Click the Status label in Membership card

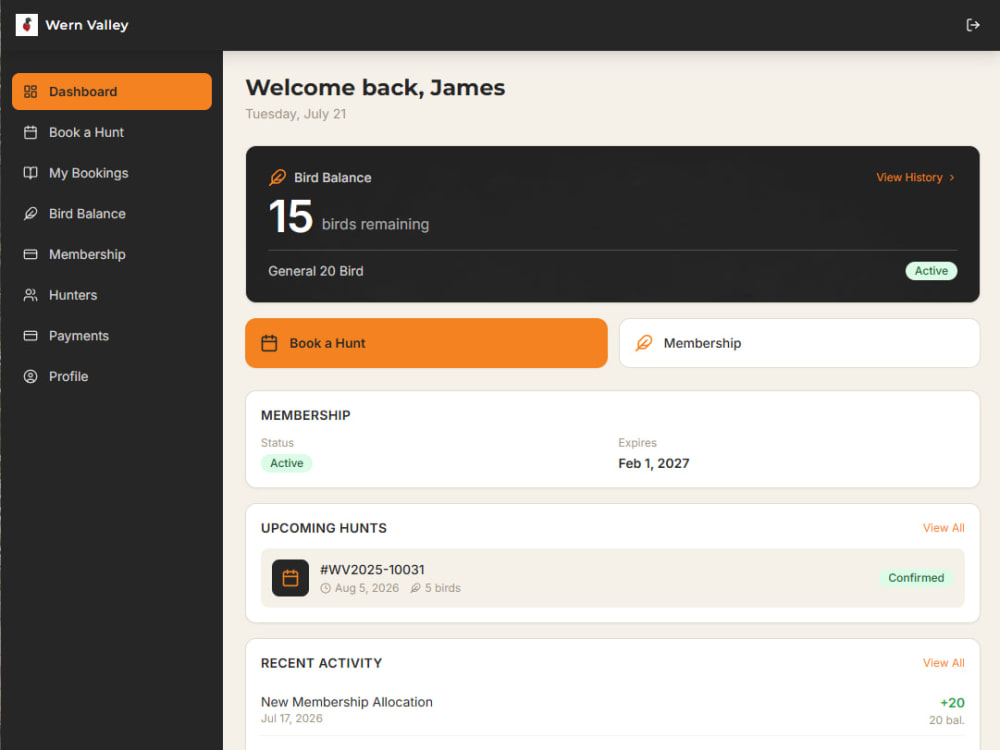(277, 443)
